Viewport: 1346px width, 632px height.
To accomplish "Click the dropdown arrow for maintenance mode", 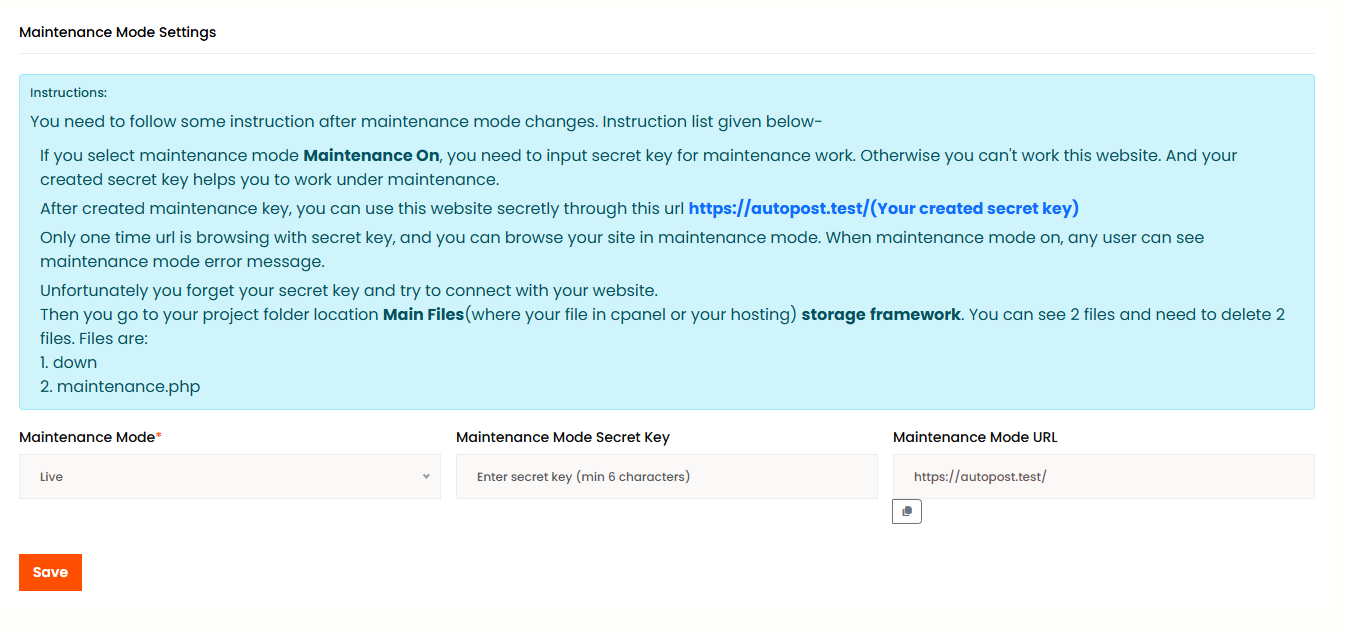I will coord(424,477).
